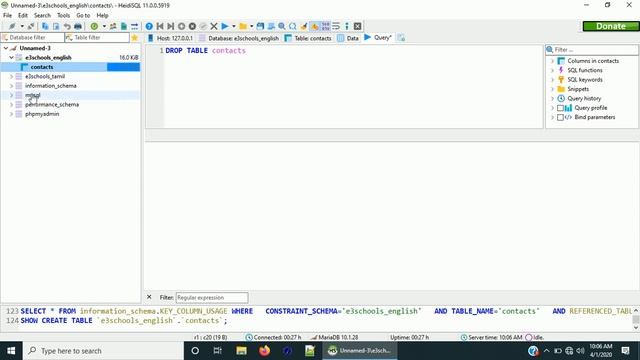
Task: Select the mysql database in tree
Action: [33, 95]
